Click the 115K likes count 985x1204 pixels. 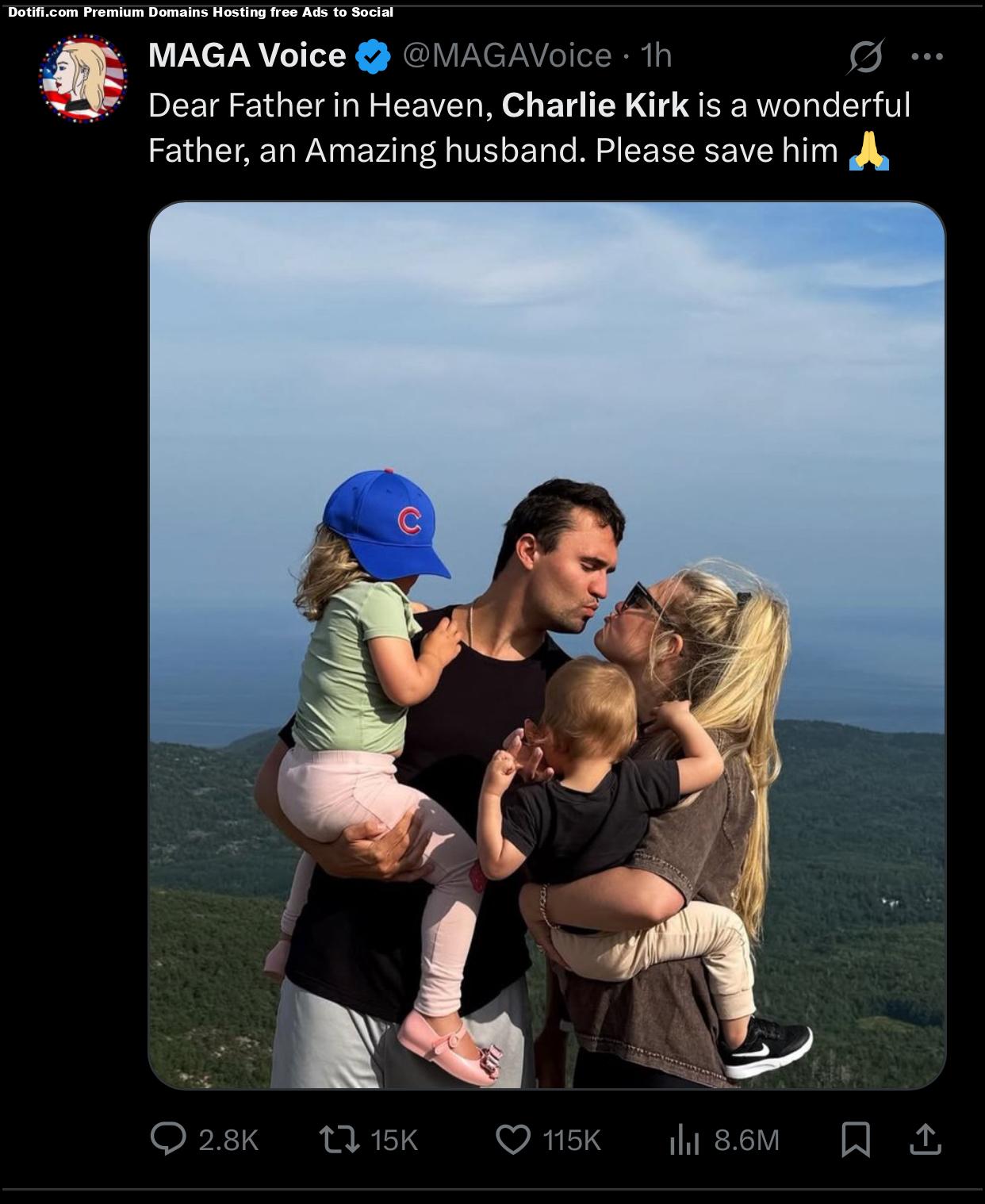point(572,1140)
